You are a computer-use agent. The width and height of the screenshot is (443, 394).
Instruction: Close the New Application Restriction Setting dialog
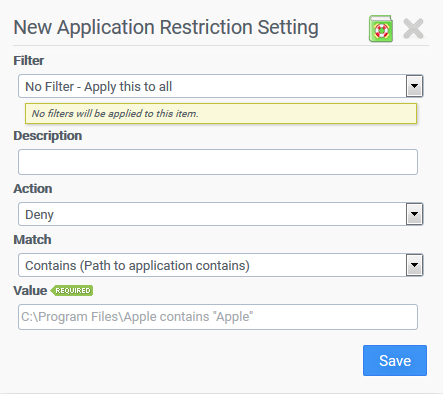pyautogui.click(x=413, y=29)
